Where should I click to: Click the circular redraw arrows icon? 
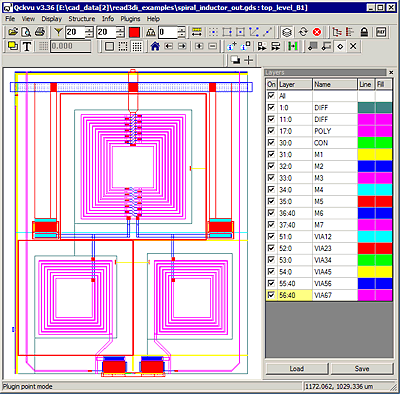(x=303, y=32)
